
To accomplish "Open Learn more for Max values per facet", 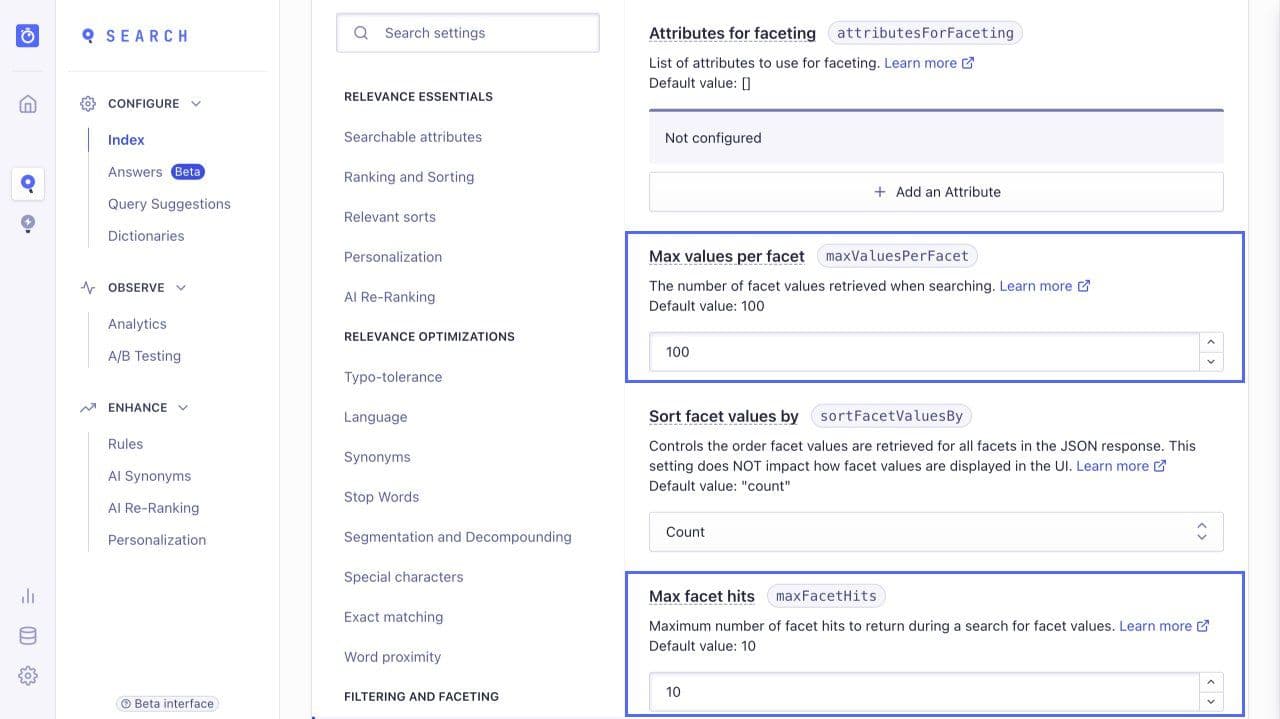I will [x=1035, y=286].
